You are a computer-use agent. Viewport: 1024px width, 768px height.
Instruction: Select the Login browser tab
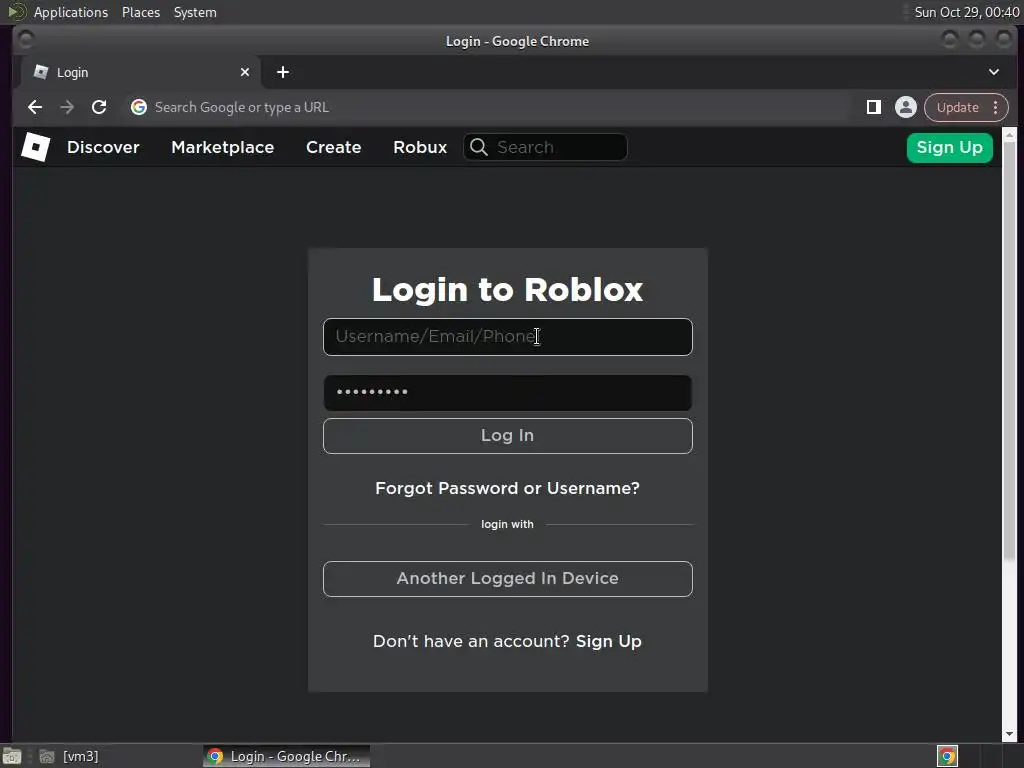click(140, 72)
